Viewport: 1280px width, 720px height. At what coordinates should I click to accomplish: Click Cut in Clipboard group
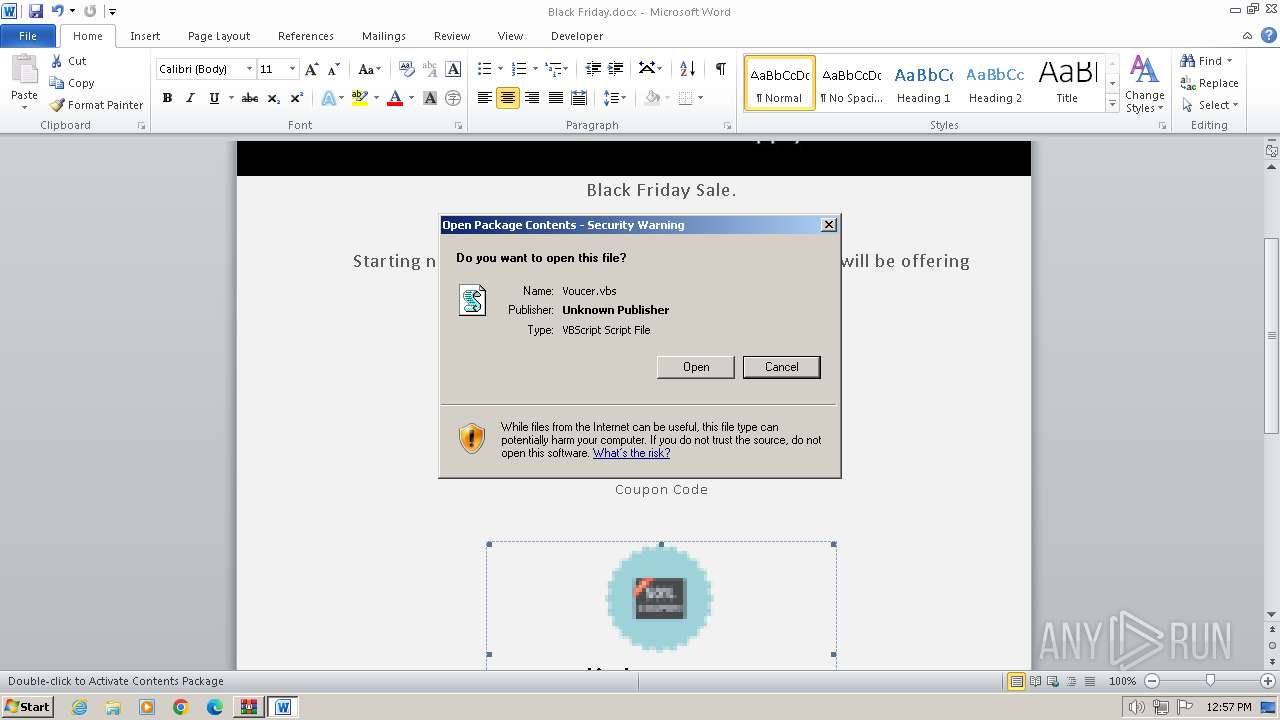point(69,61)
